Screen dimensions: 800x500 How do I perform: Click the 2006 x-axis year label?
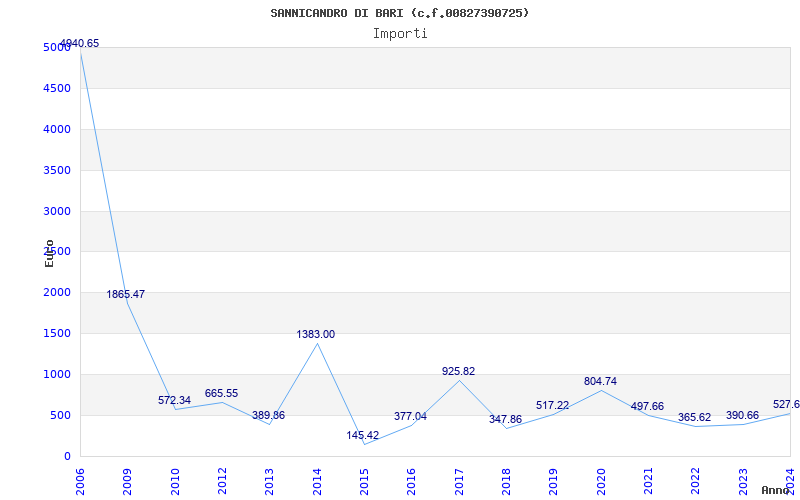pyautogui.click(x=80, y=482)
